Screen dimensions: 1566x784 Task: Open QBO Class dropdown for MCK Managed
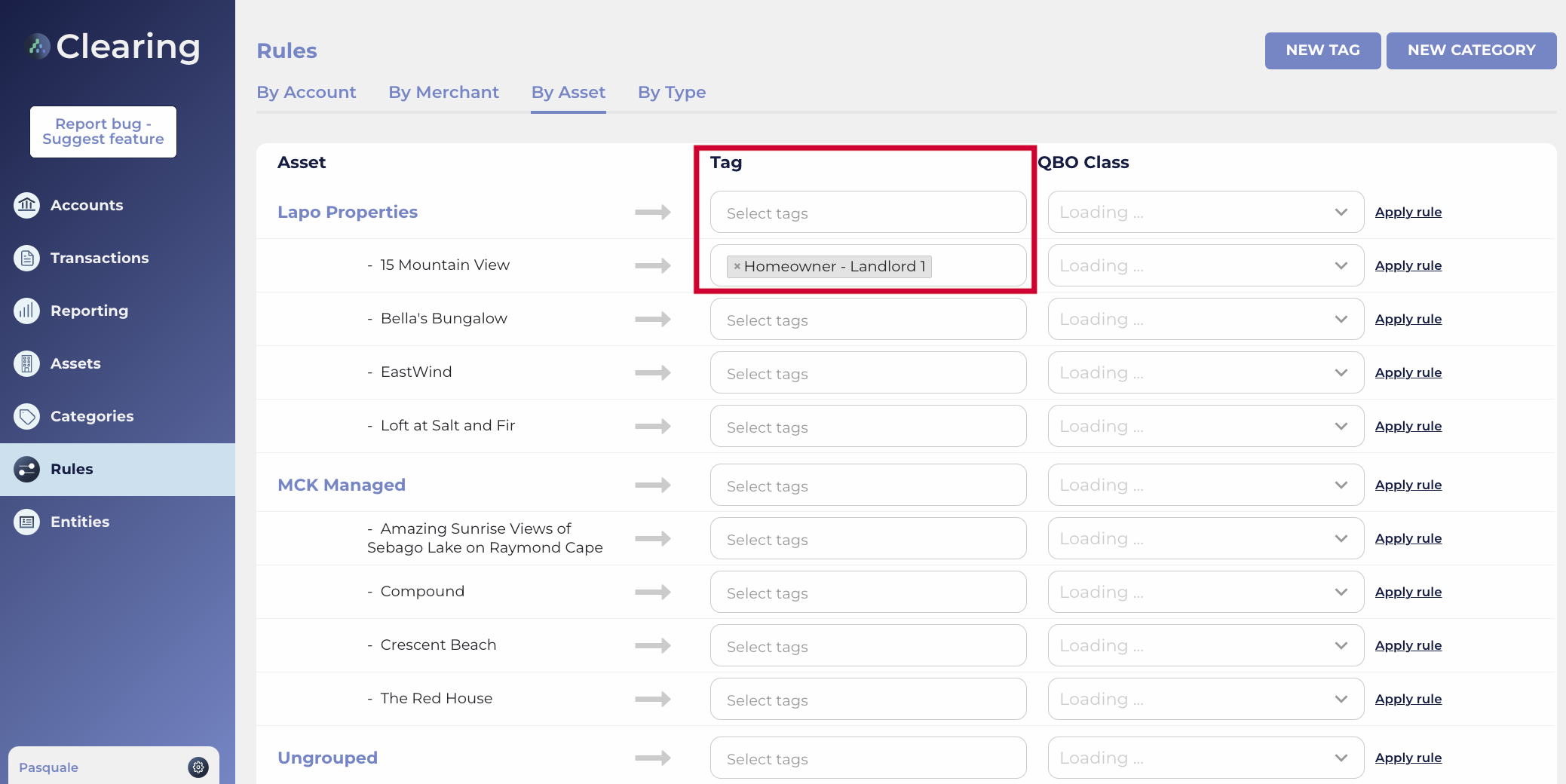point(1206,485)
